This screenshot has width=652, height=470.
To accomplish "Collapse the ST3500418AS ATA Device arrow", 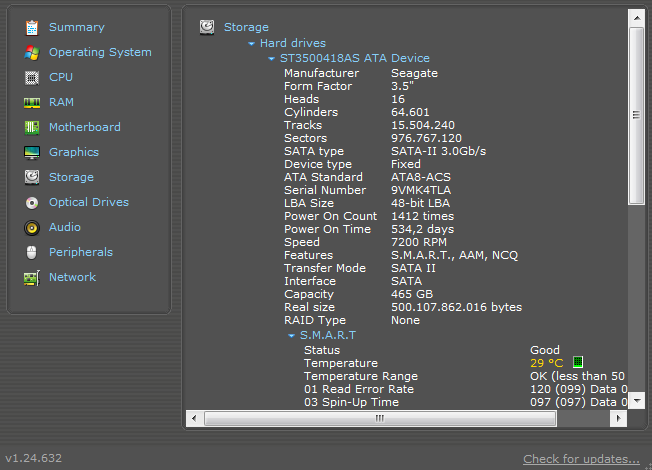I will [272, 59].
